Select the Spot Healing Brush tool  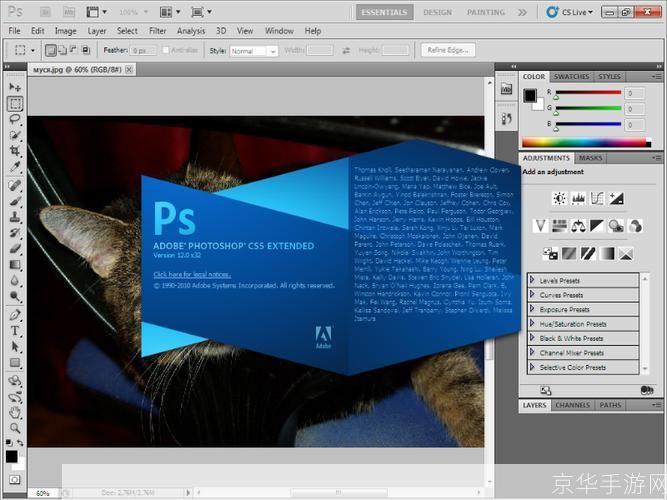(15, 185)
